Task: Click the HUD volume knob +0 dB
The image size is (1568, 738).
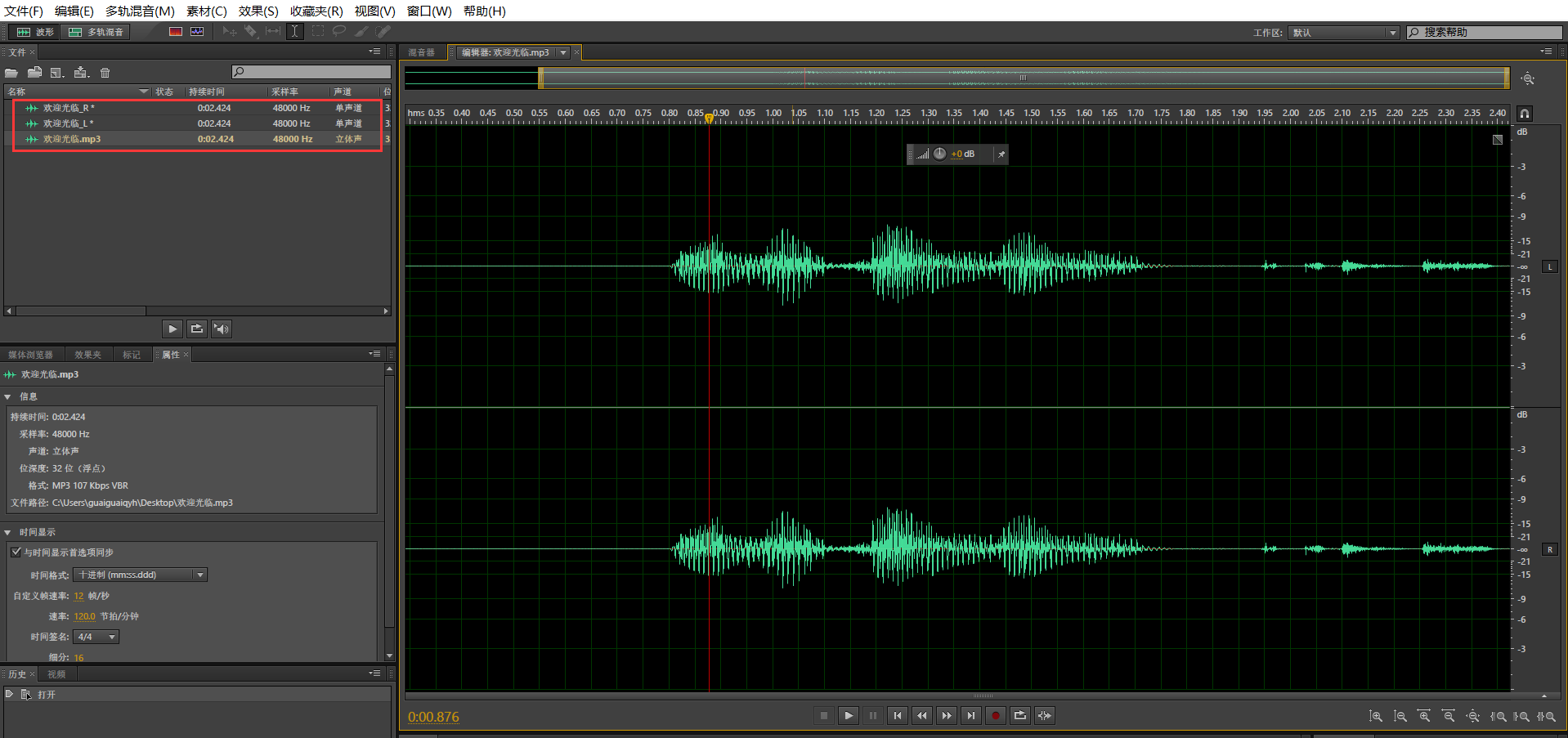Action: point(940,154)
